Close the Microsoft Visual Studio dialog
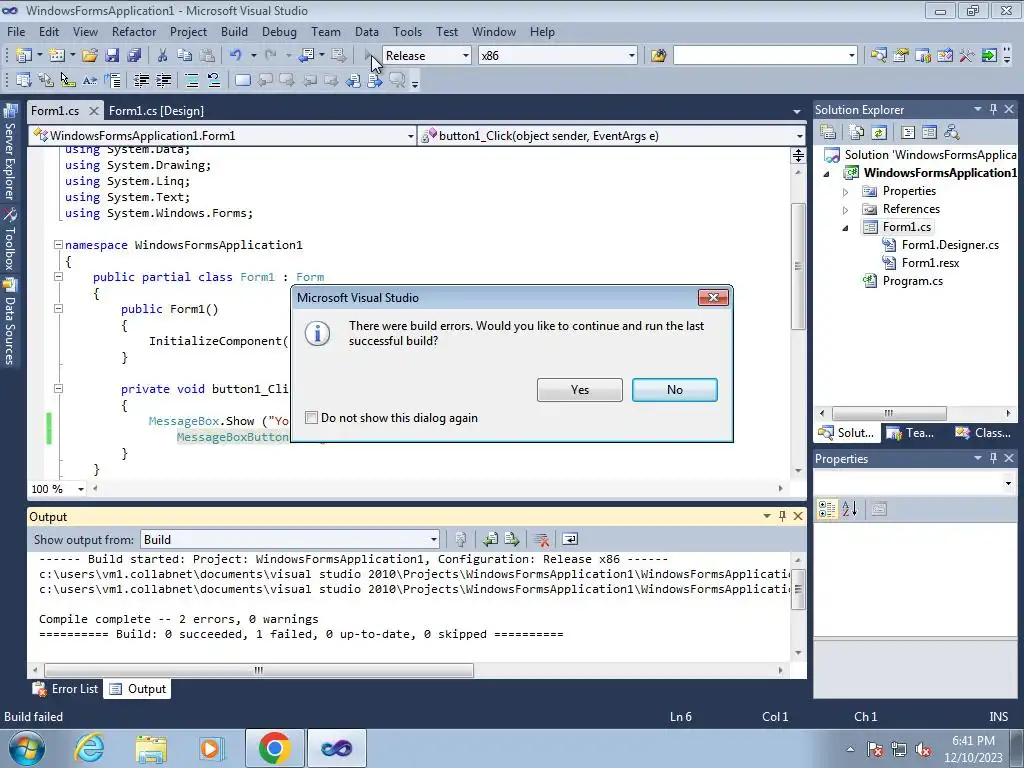1024x768 pixels. (713, 298)
